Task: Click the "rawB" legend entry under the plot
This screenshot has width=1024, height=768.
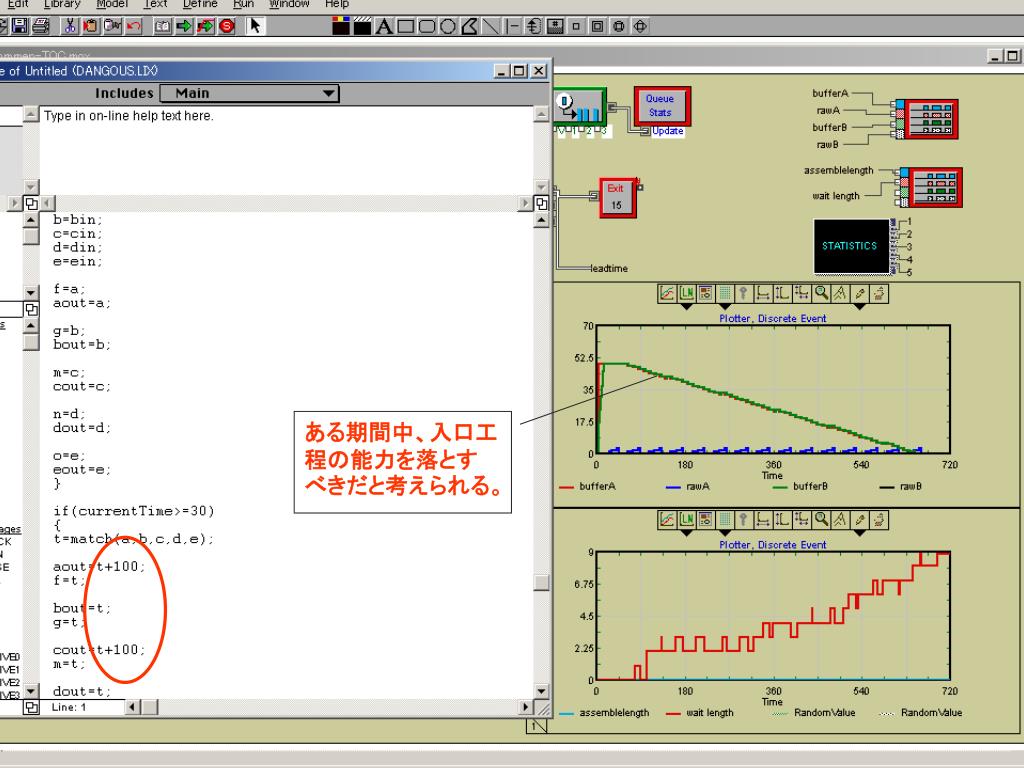Action: pos(901,487)
